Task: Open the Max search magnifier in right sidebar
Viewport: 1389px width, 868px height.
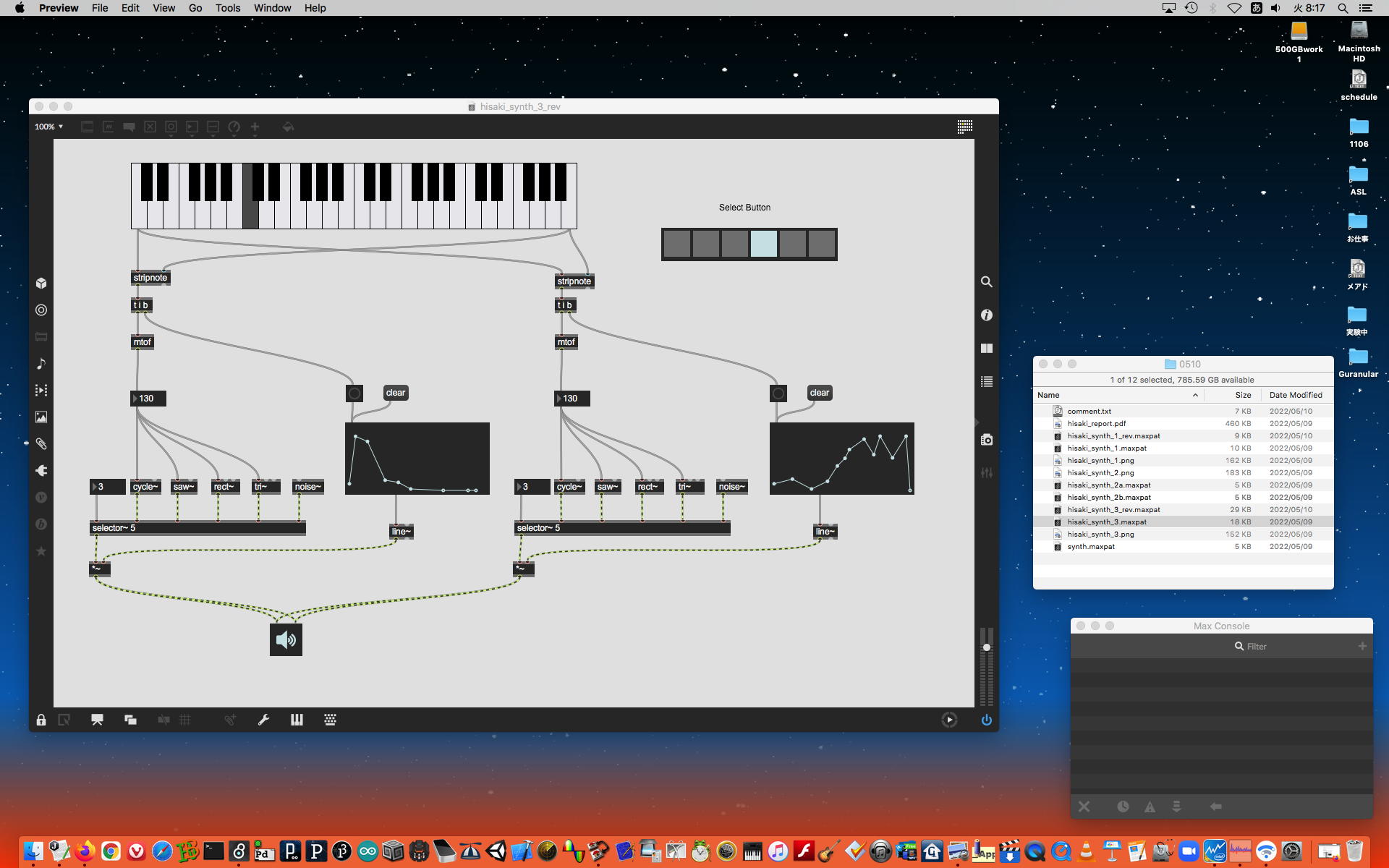Action: tap(986, 282)
